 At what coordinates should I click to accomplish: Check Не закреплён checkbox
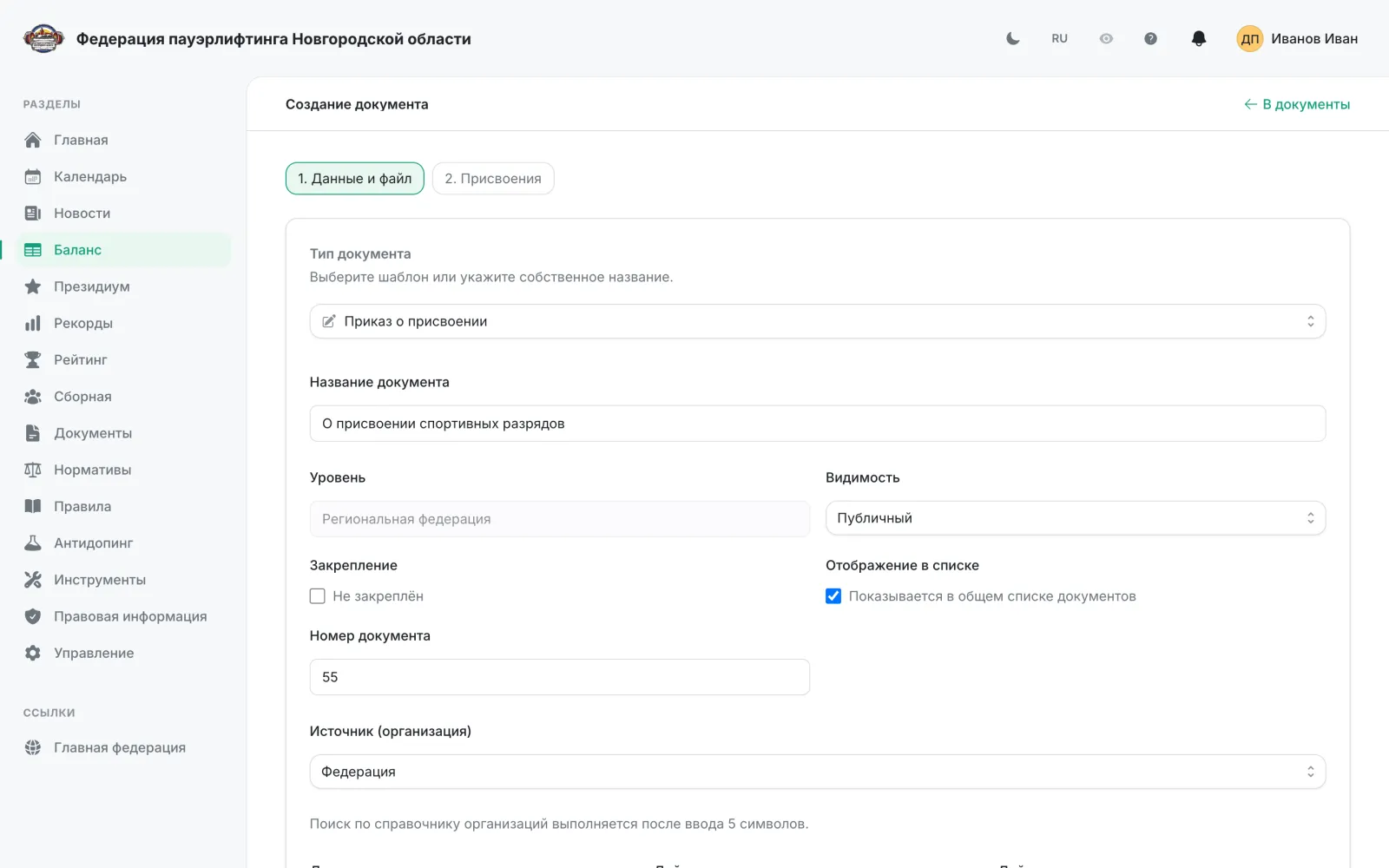(x=318, y=596)
